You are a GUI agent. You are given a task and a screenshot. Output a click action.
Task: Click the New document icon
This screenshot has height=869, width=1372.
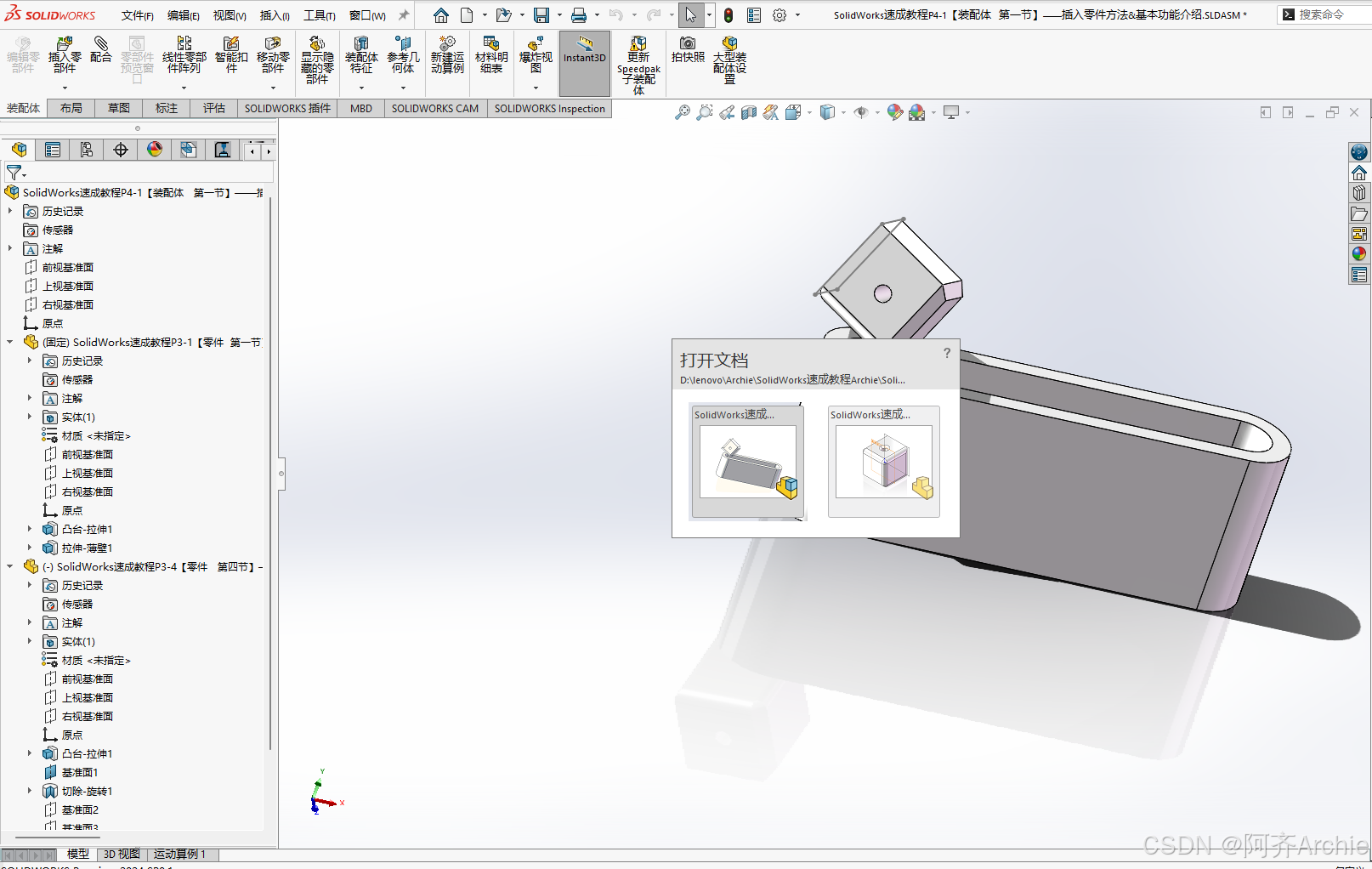coord(467,15)
